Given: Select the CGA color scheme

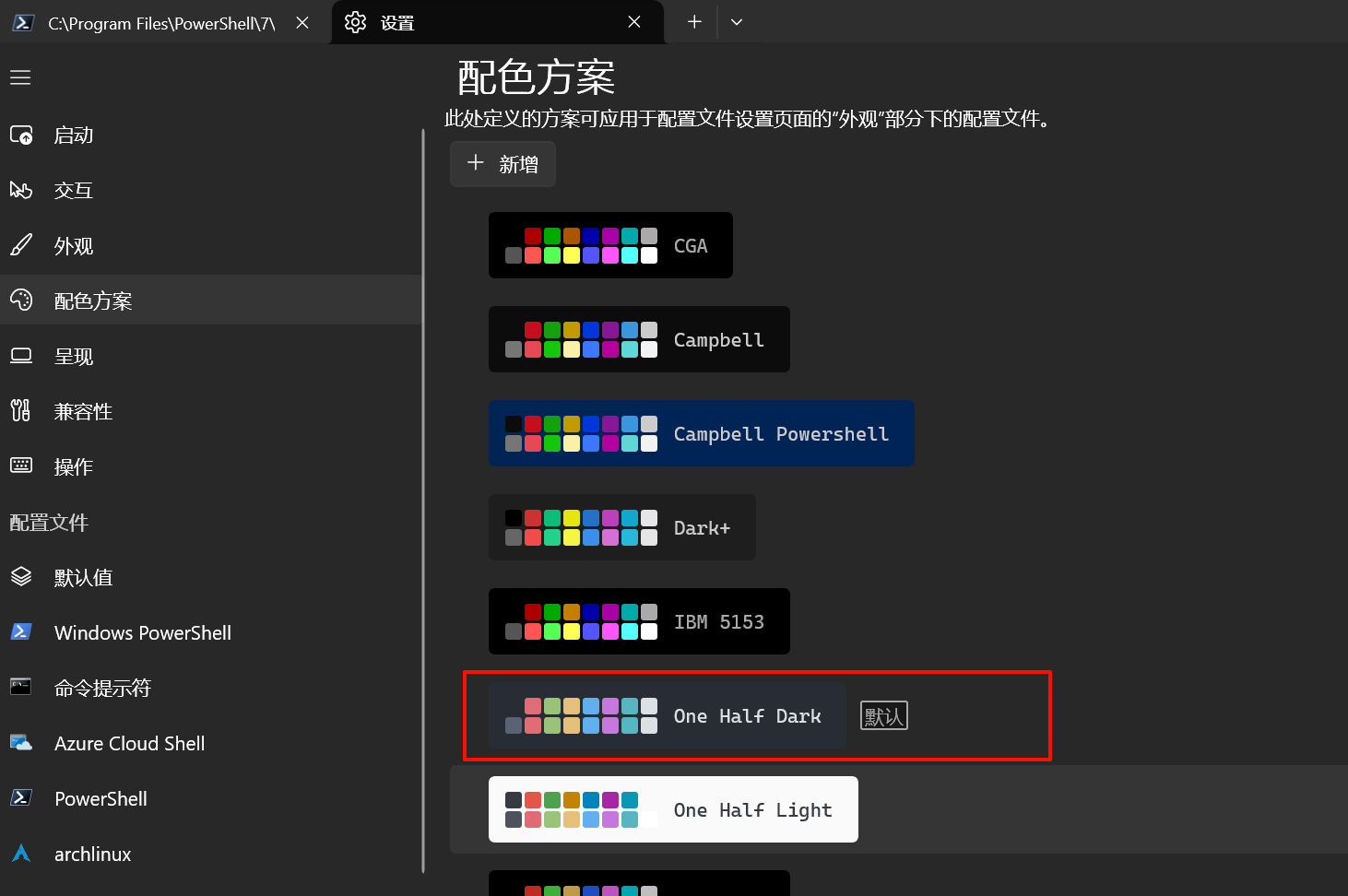Looking at the screenshot, I should (x=610, y=245).
